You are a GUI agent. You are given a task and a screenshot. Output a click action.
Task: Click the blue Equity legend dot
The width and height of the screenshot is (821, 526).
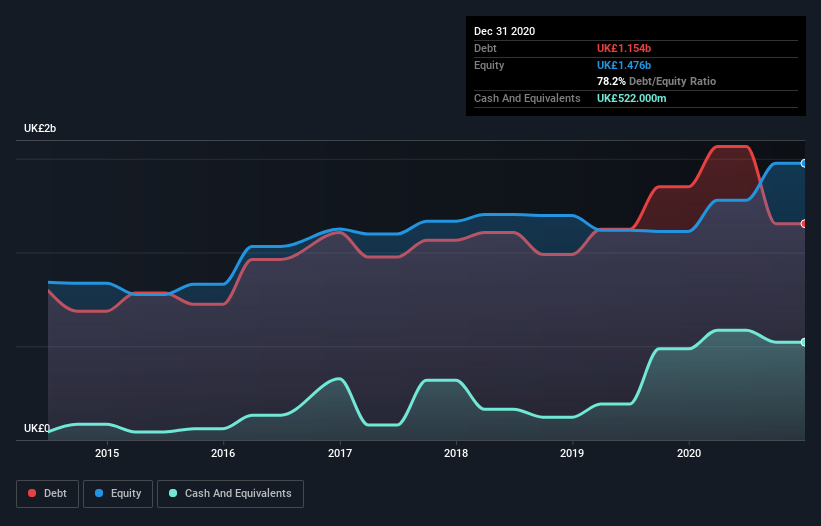click(98, 493)
